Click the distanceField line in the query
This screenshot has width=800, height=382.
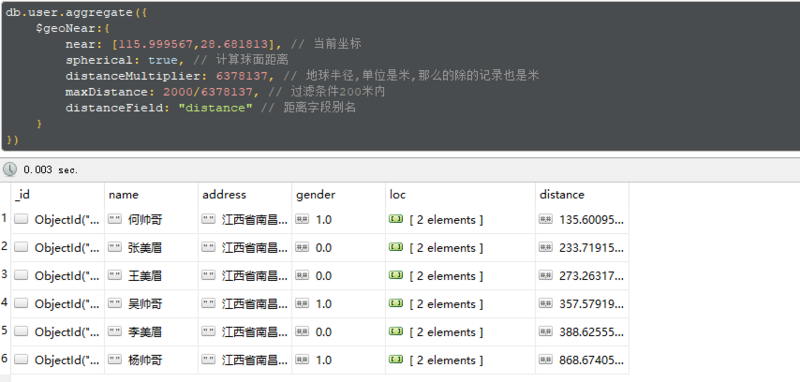pyautogui.click(x=210, y=108)
